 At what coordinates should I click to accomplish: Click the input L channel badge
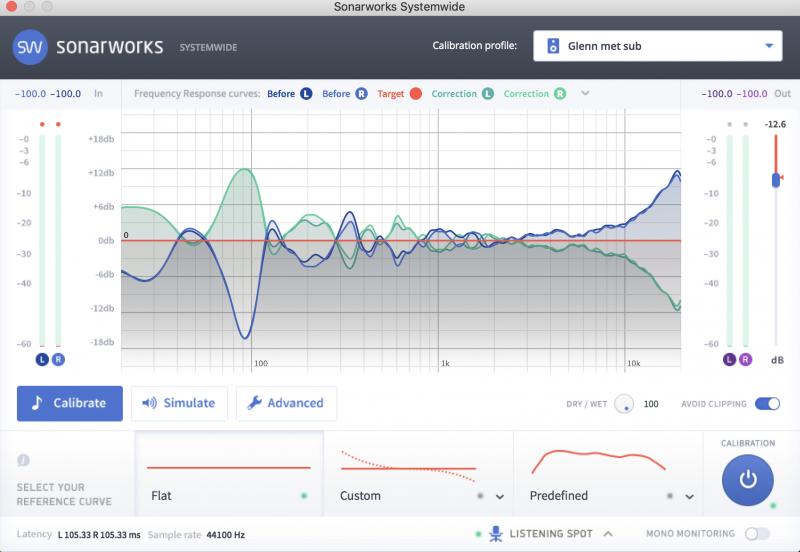(42, 360)
